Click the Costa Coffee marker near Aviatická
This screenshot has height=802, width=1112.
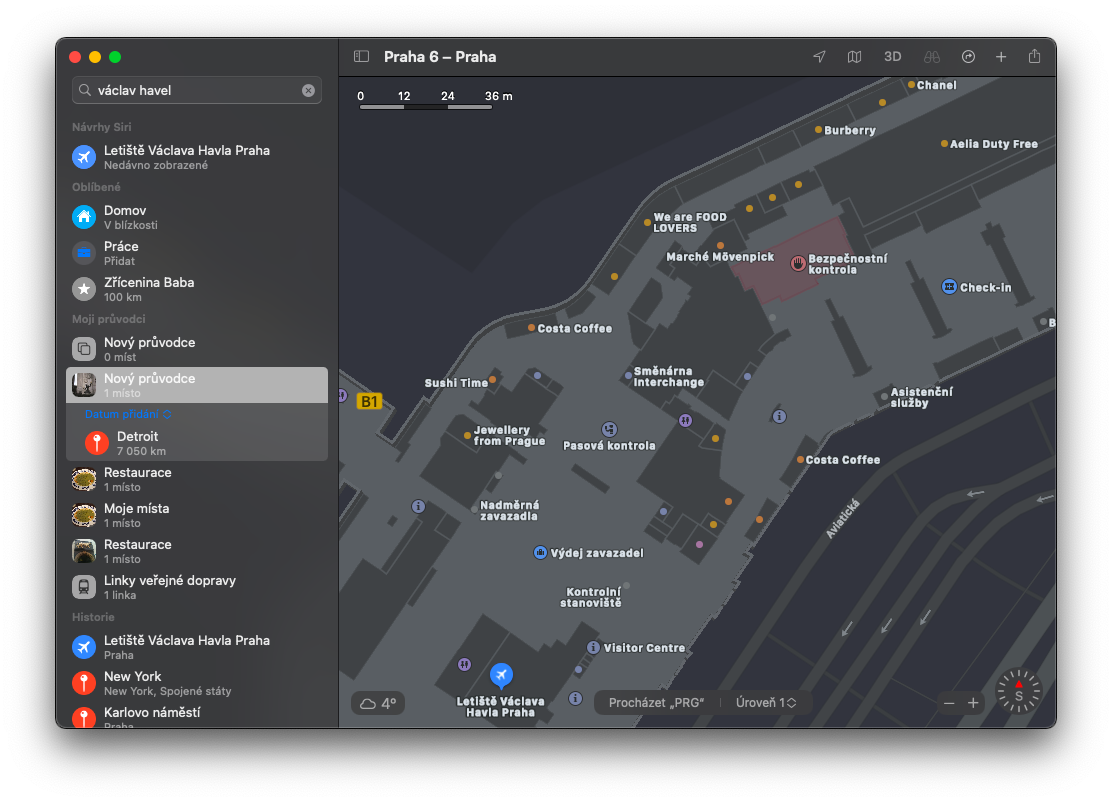coord(800,460)
